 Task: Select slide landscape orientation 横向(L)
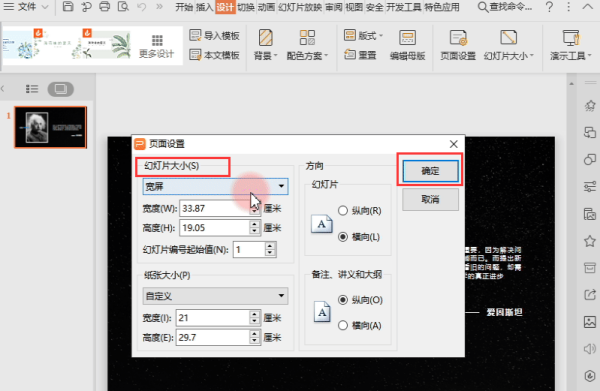click(343, 237)
